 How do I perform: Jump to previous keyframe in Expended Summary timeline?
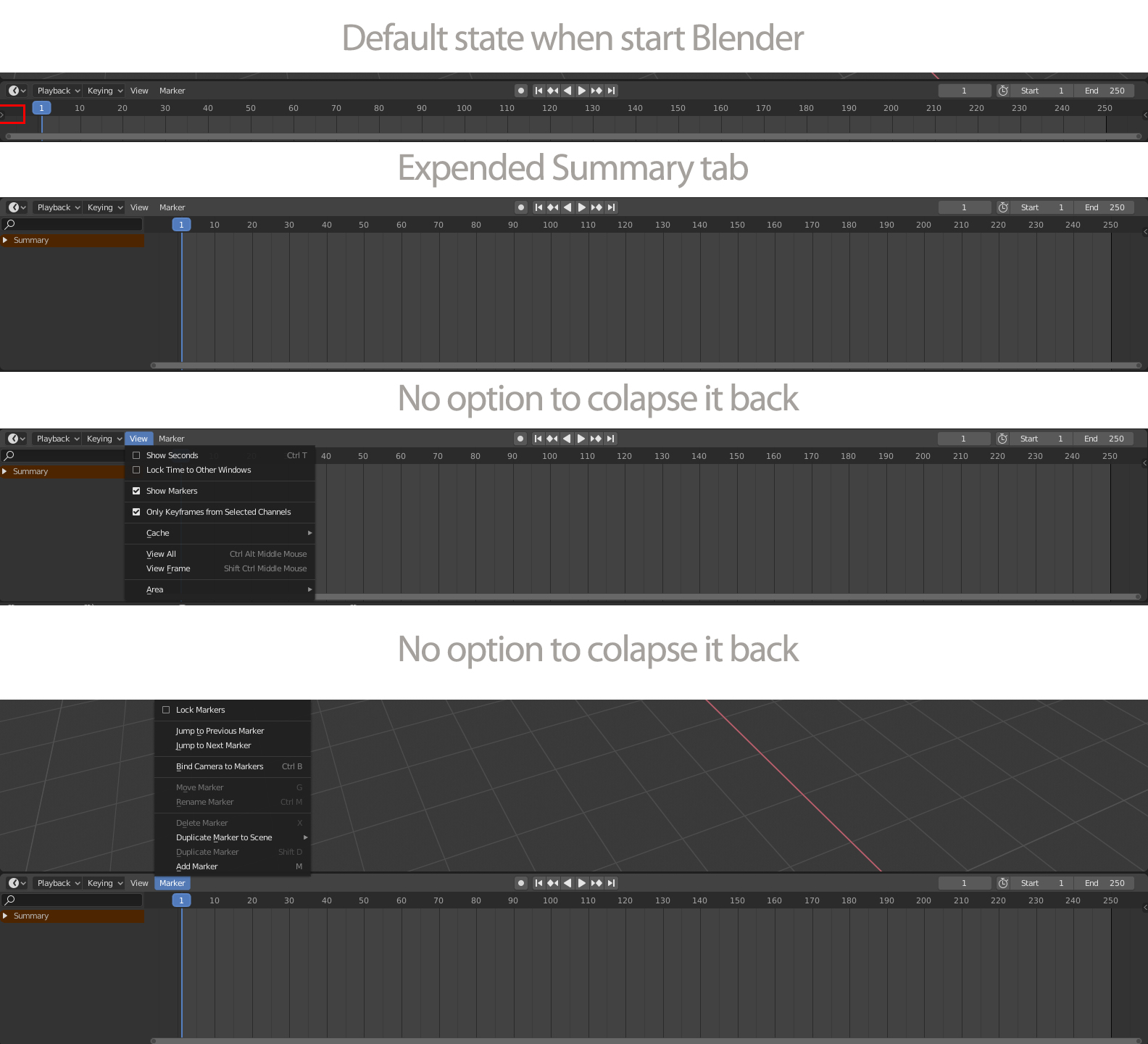point(553,207)
